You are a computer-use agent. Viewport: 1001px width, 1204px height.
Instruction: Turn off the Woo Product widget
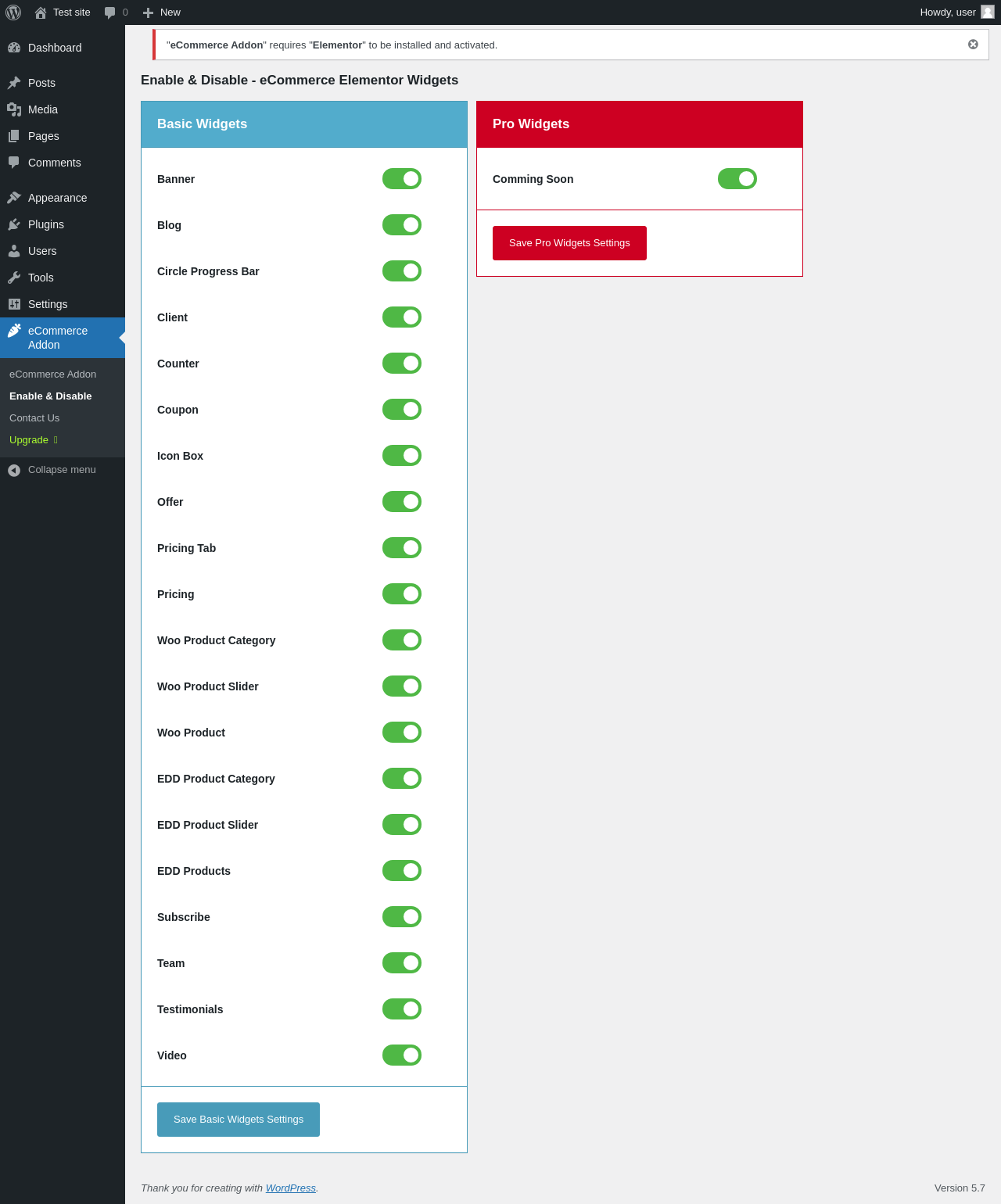(x=402, y=733)
